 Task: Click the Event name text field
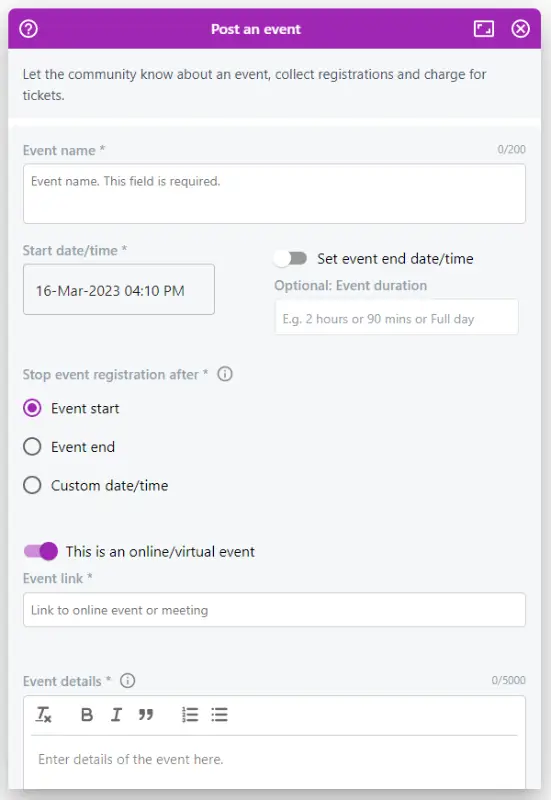pos(274,193)
